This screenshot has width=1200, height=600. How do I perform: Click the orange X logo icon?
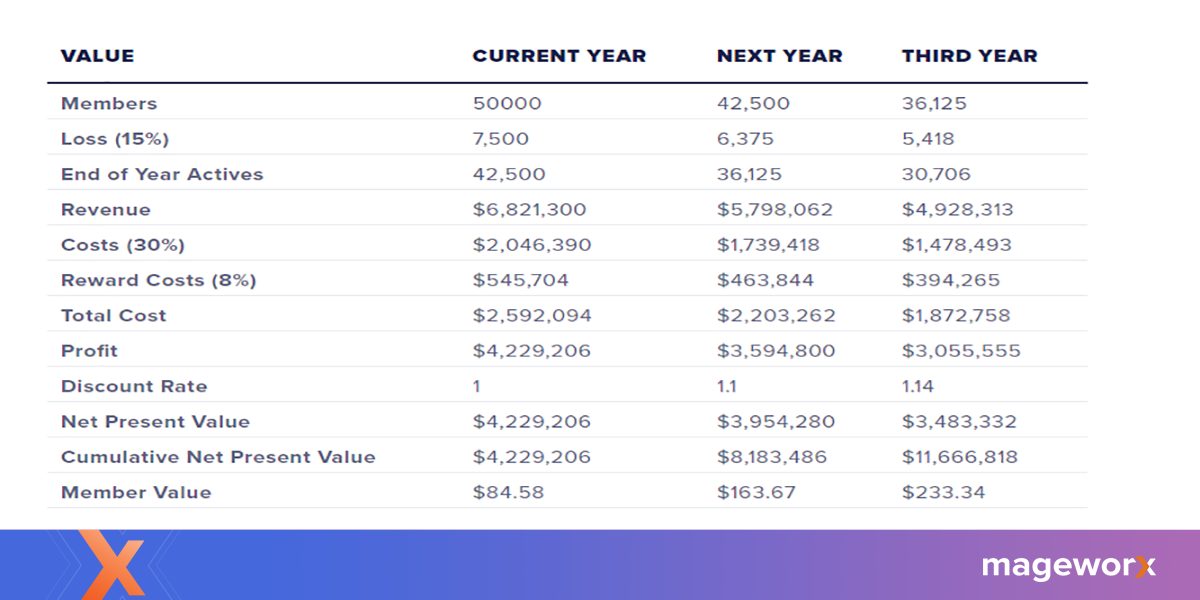tap(112, 567)
